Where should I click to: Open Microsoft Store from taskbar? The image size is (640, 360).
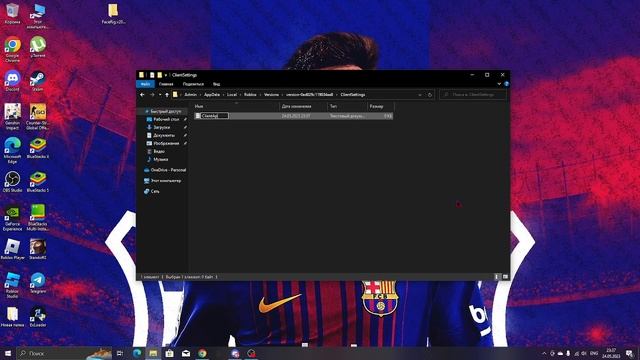click(x=169, y=353)
